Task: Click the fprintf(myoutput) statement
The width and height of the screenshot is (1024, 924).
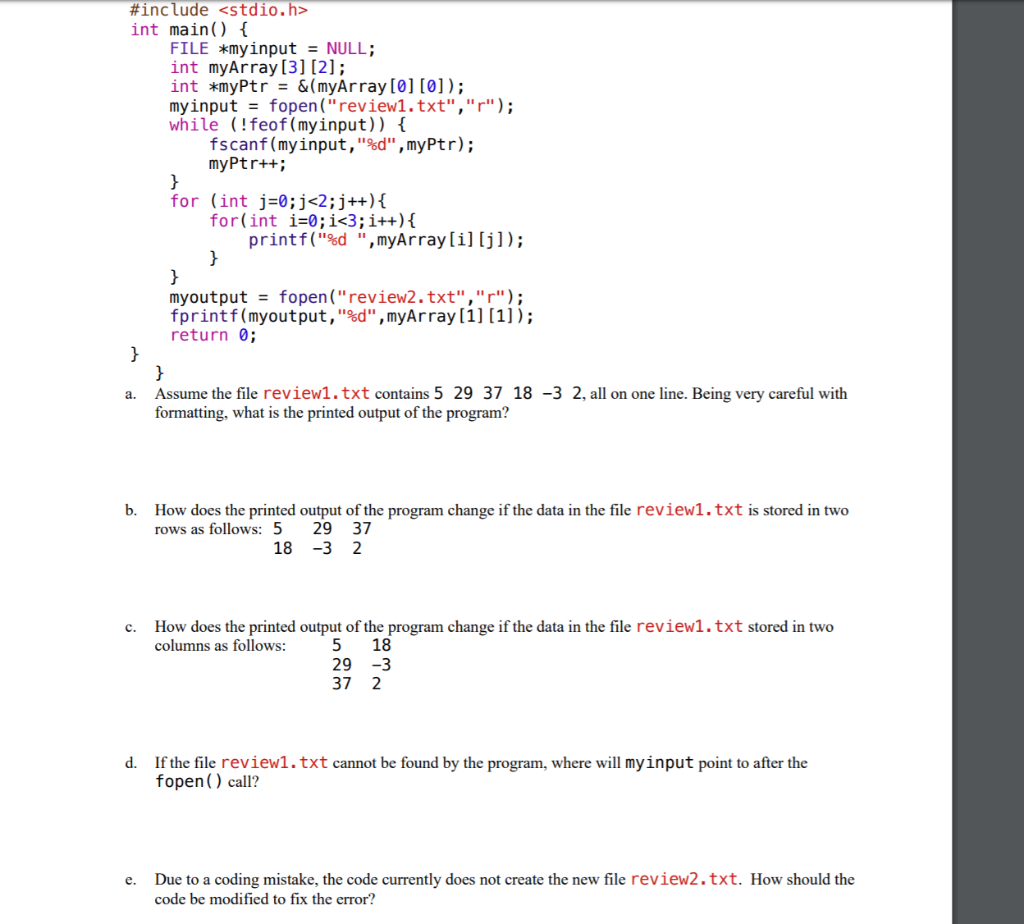Action: click(x=350, y=315)
